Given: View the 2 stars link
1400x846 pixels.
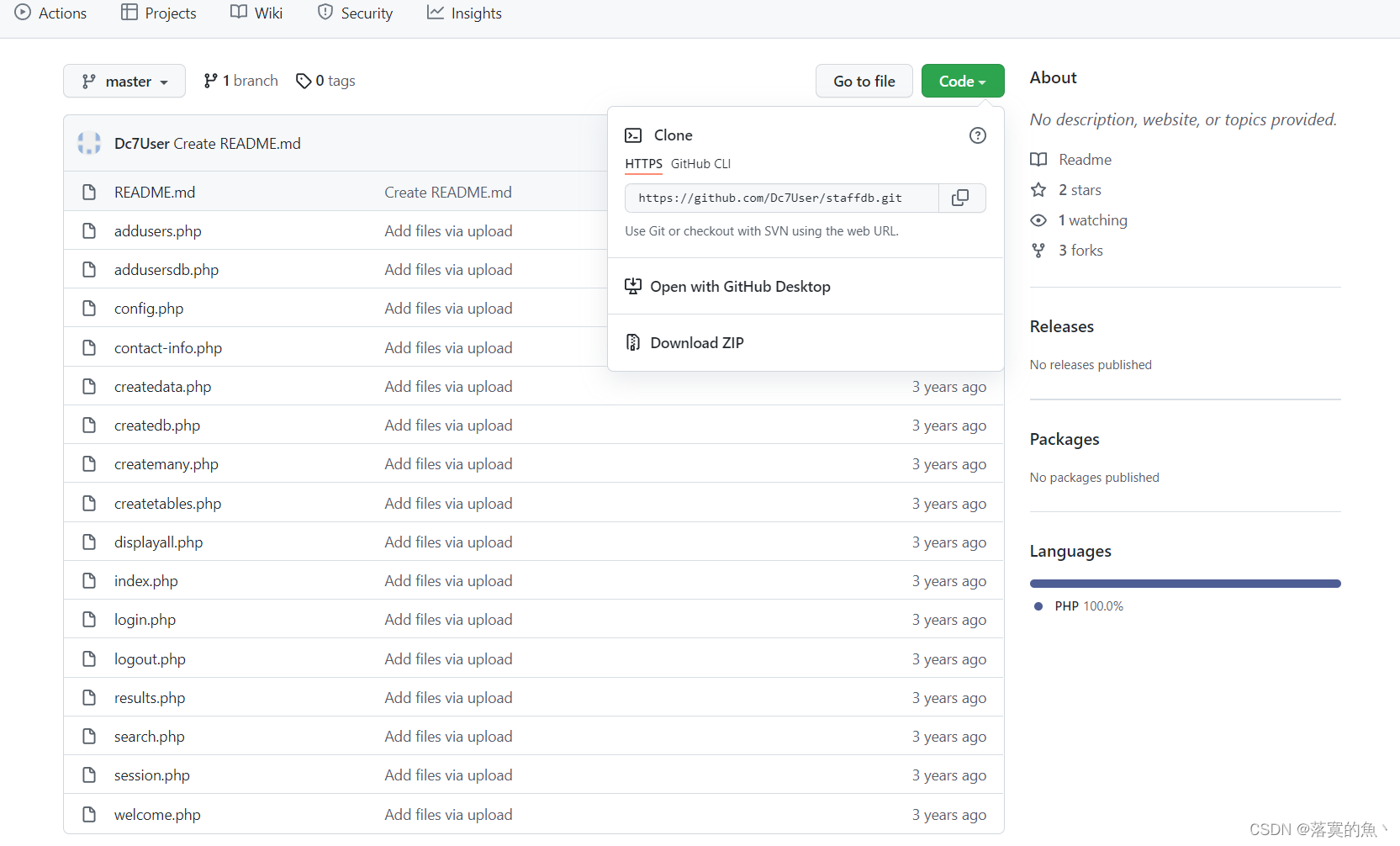Looking at the screenshot, I should point(1066,190).
